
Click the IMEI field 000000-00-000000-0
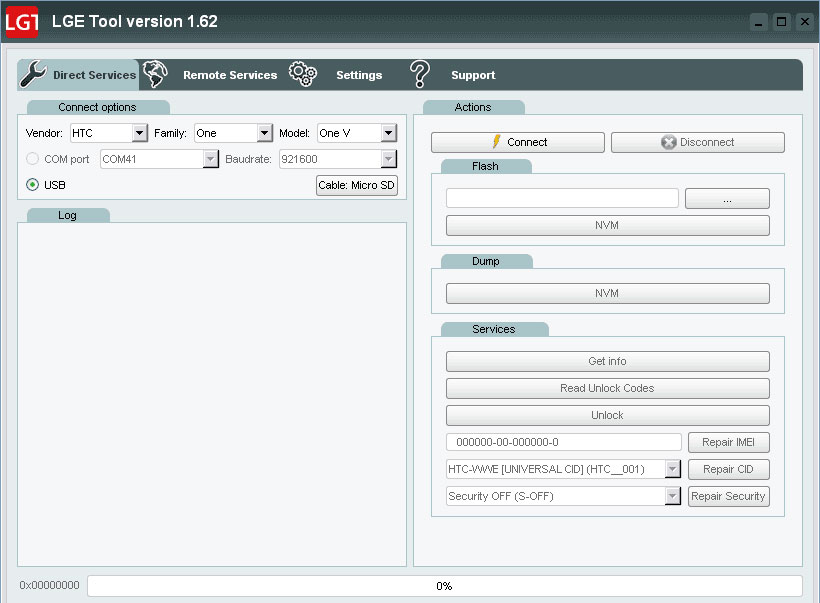[x=564, y=442]
